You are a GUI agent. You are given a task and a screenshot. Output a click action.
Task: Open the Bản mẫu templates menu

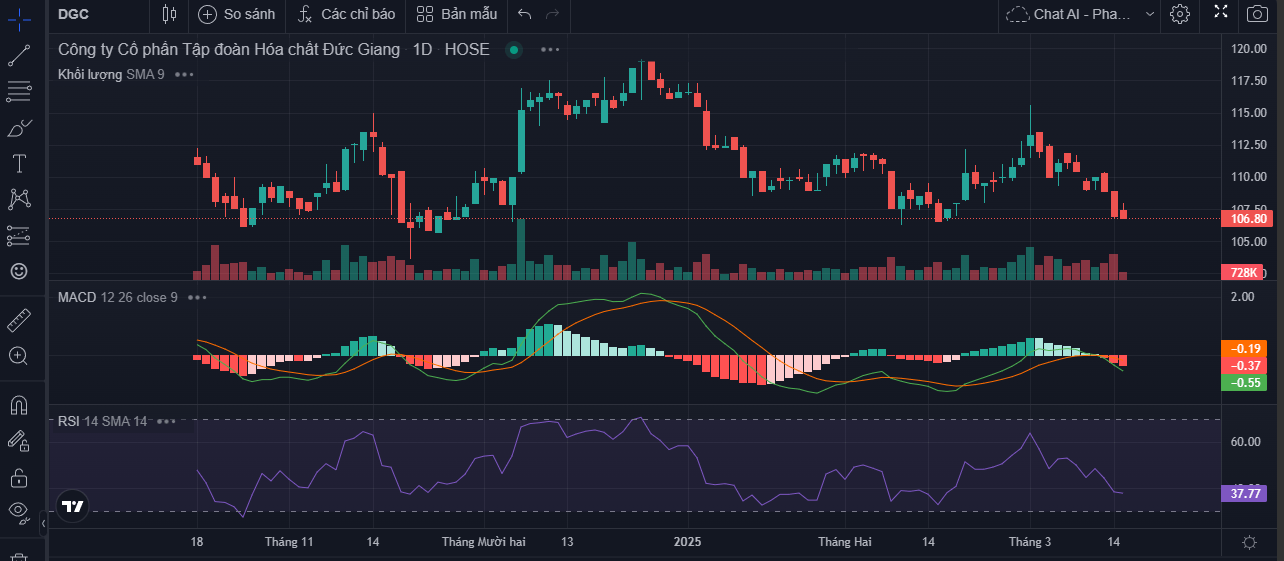click(x=457, y=14)
